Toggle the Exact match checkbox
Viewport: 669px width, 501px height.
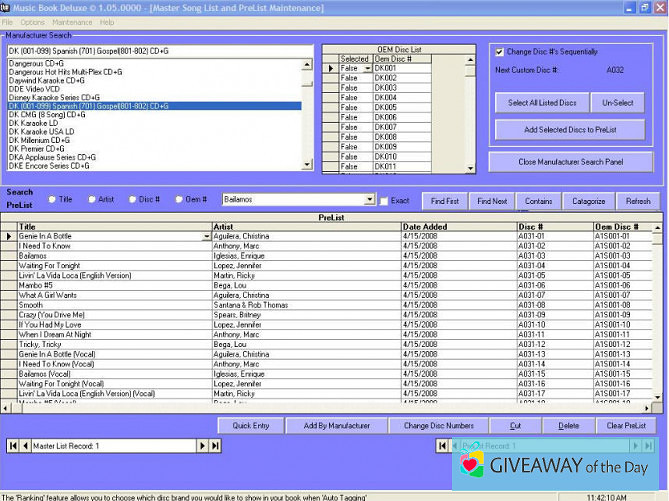(384, 200)
